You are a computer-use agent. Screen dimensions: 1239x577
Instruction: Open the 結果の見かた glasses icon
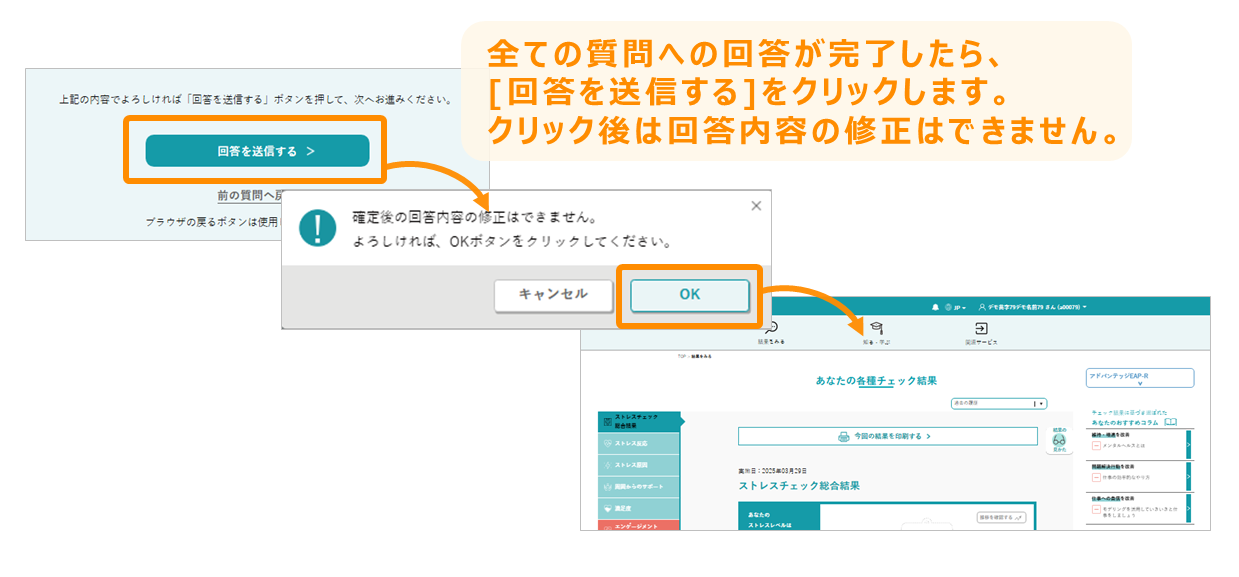1059,441
